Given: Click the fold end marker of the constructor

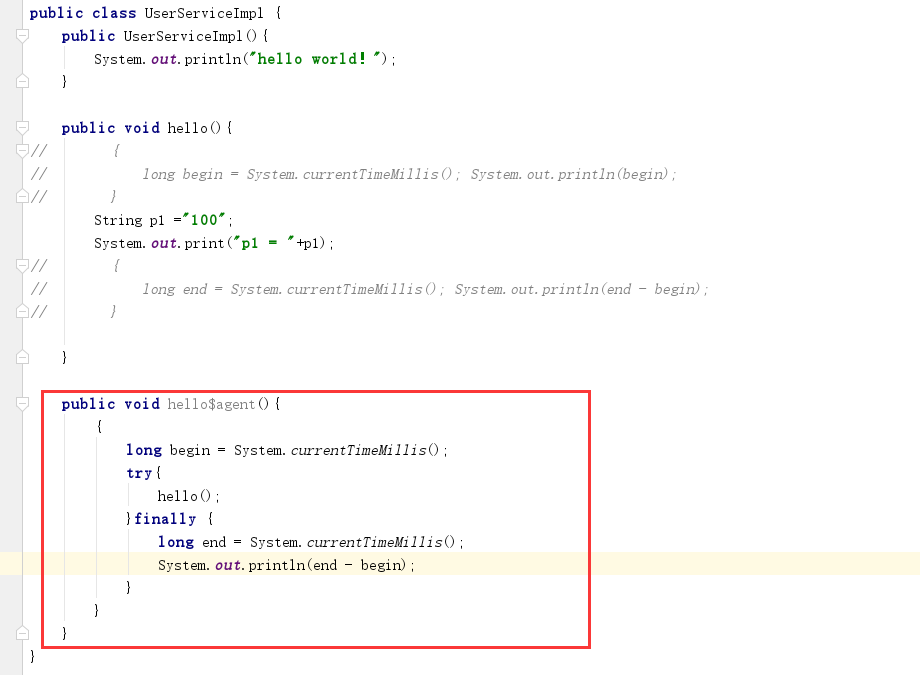Looking at the screenshot, I should tap(22, 82).
